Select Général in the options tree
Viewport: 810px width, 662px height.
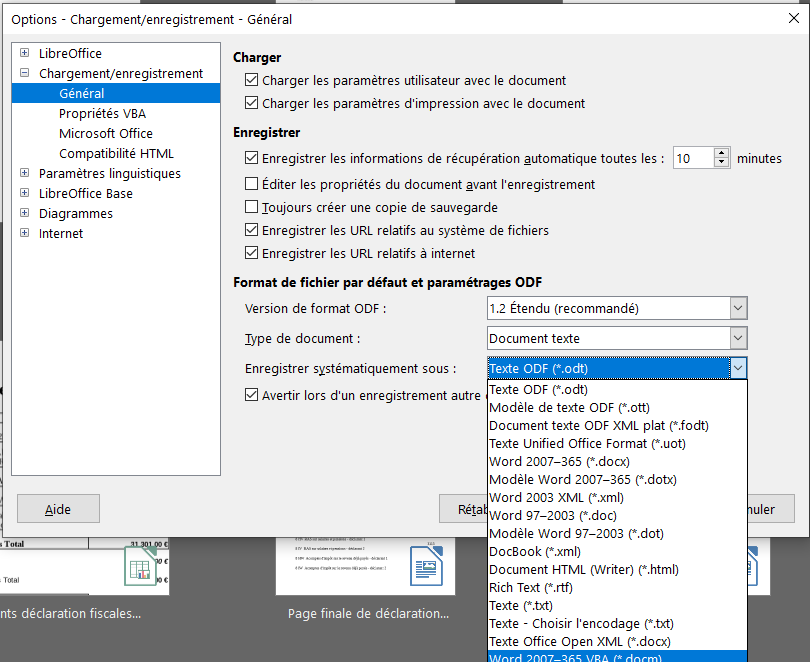coord(116,93)
